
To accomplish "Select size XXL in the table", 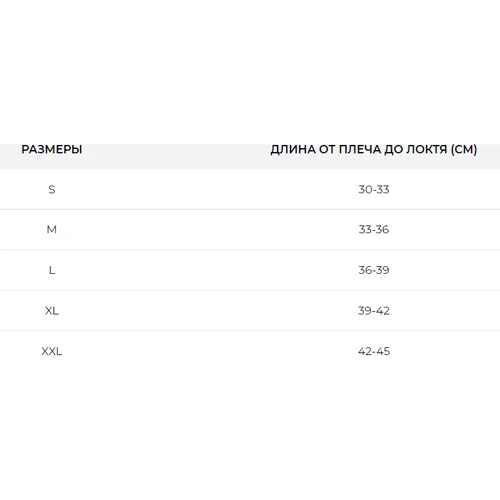I will [x=52, y=351].
